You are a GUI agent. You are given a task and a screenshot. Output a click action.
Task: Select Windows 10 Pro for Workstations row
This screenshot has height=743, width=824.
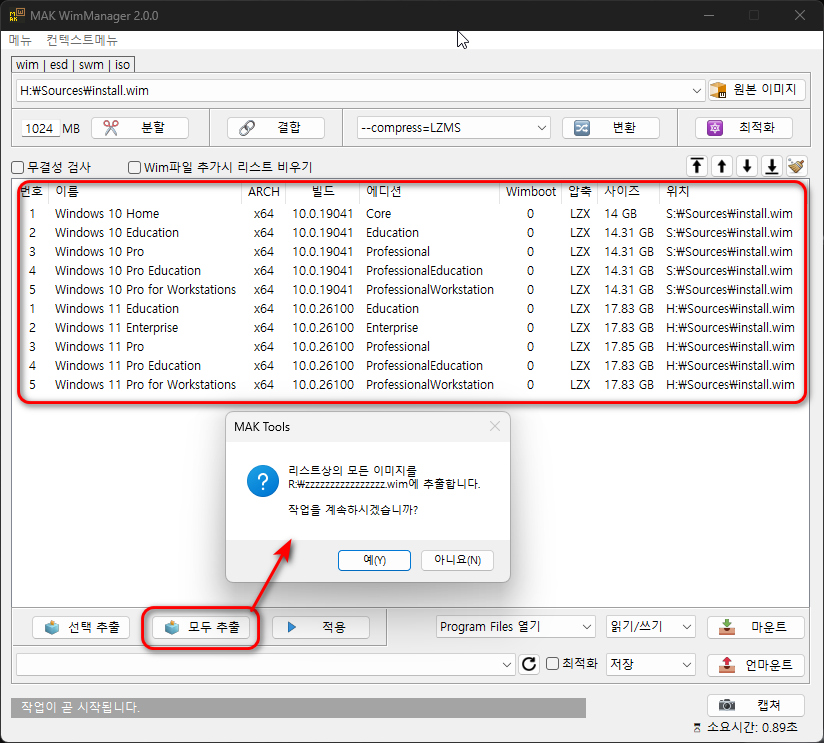pos(411,290)
